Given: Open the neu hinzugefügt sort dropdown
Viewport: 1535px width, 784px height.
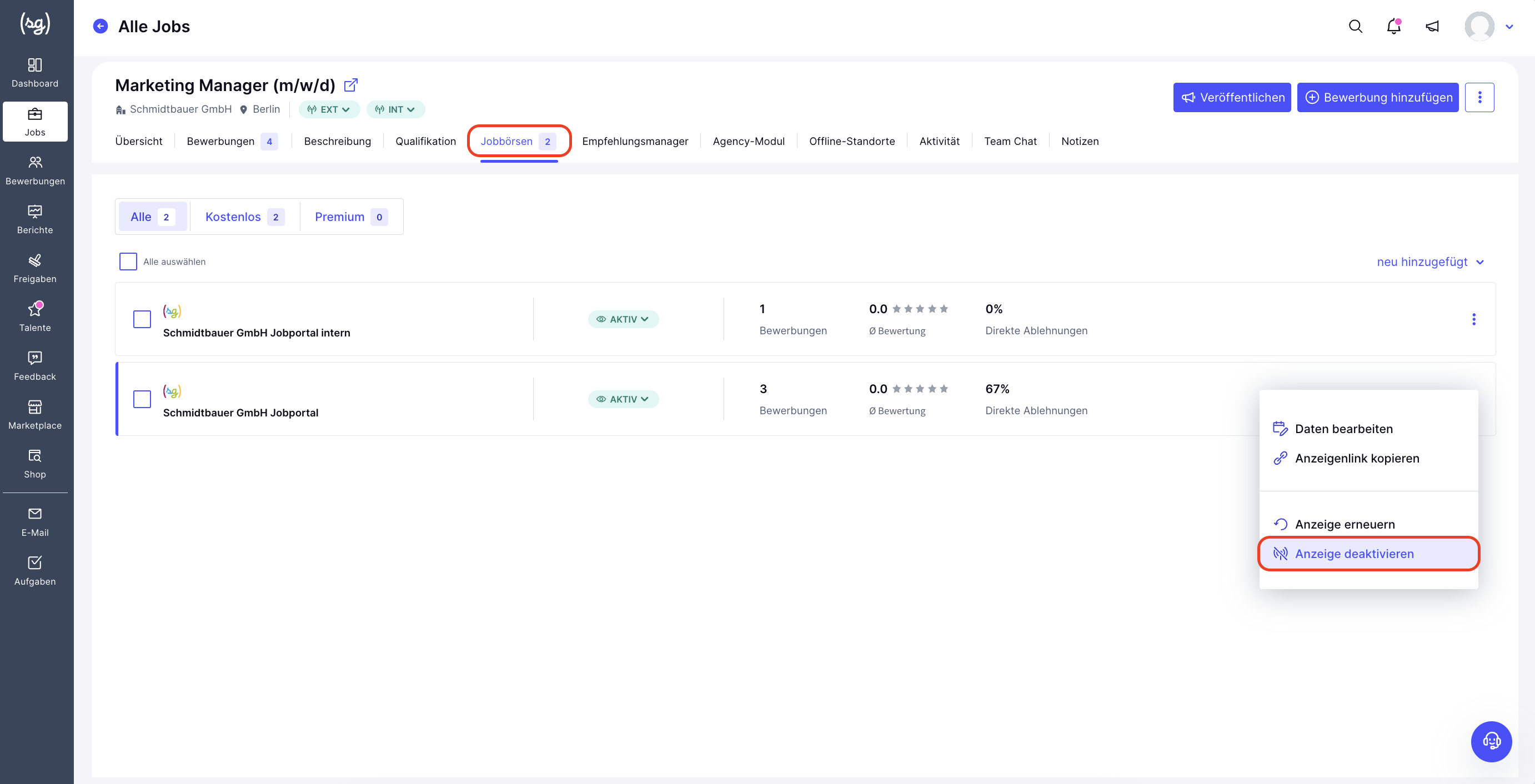Looking at the screenshot, I should click(1430, 262).
